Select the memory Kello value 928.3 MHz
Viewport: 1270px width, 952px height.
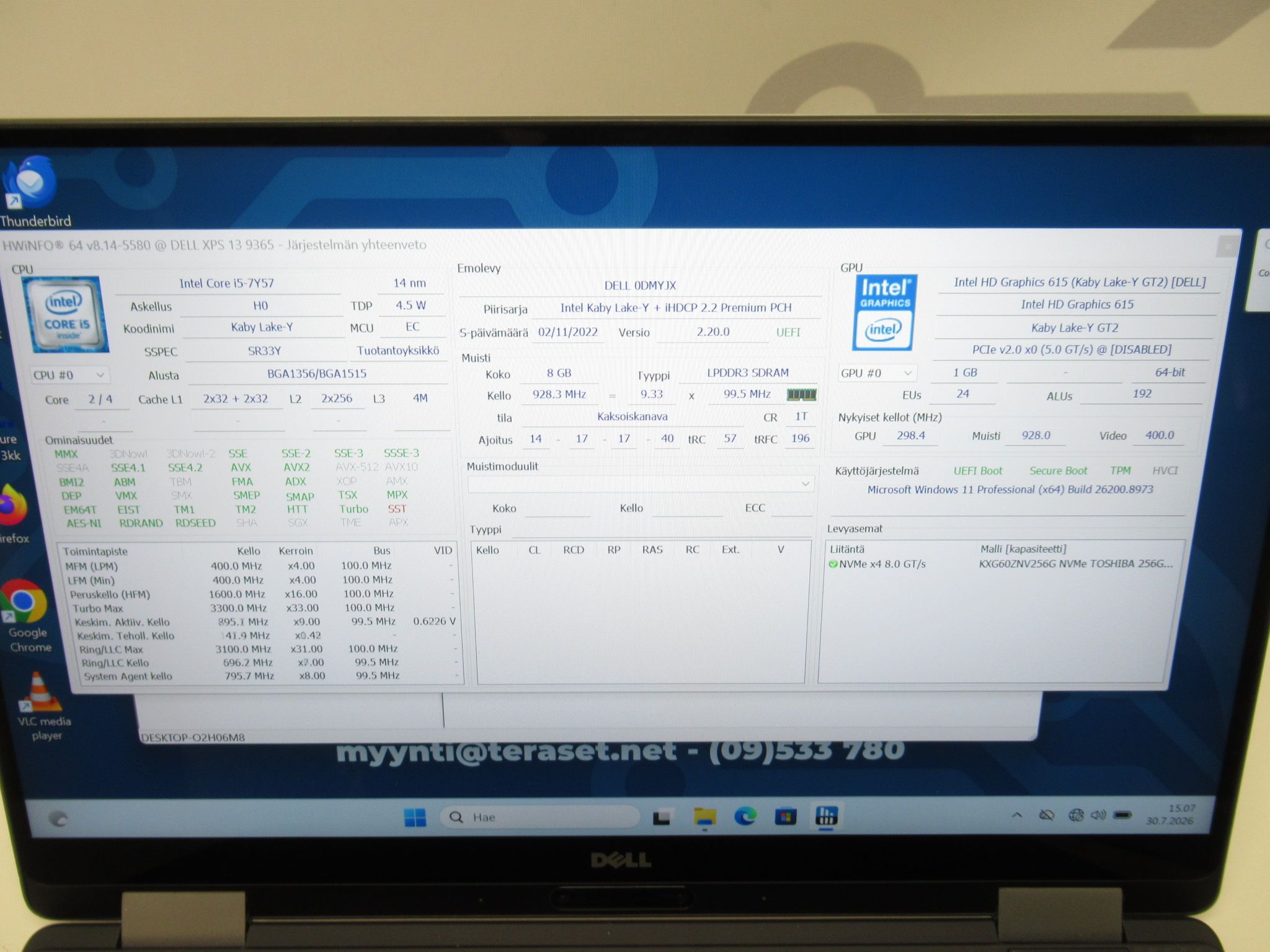click(559, 394)
